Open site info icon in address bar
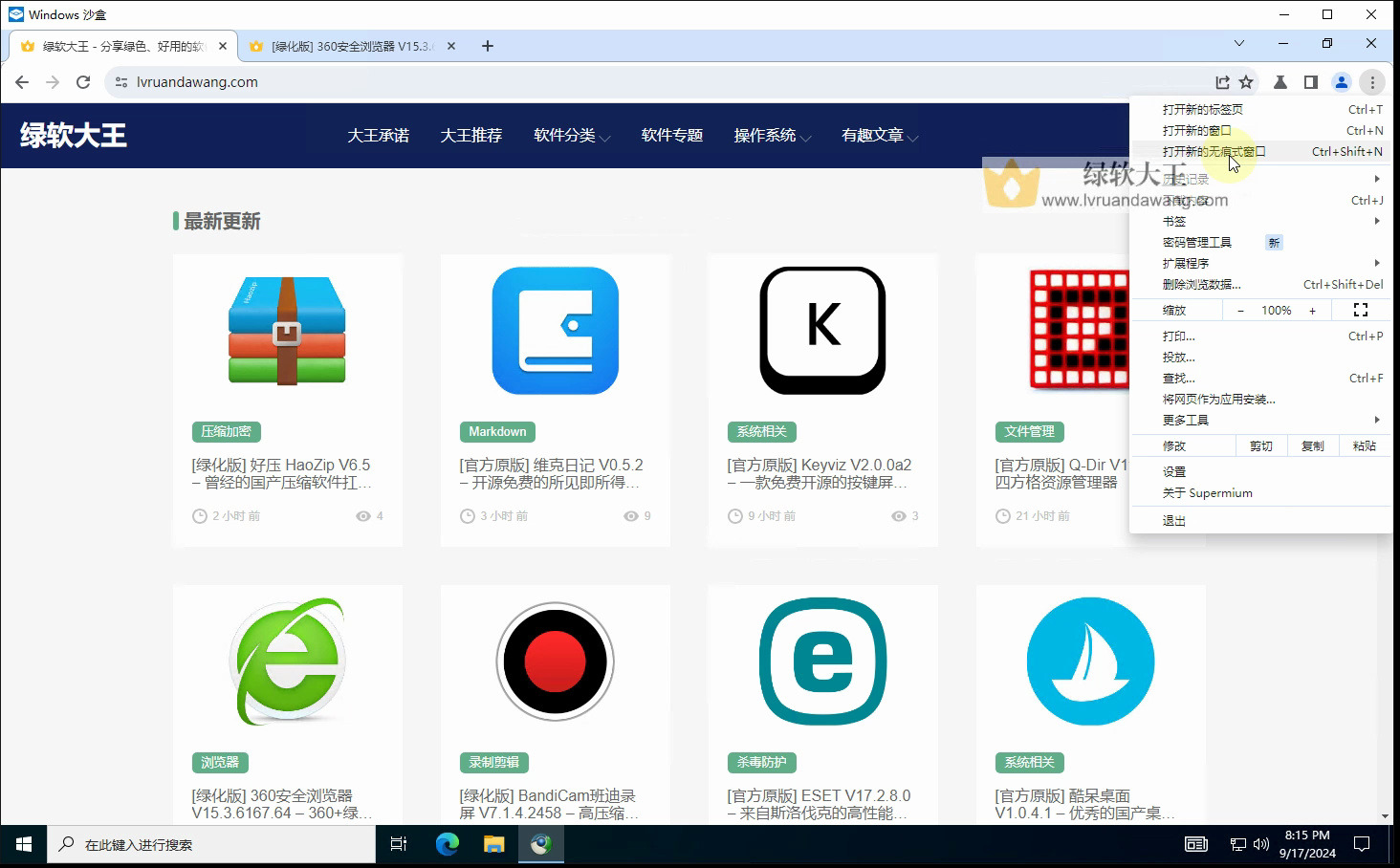This screenshot has width=1400, height=868. pos(120,82)
